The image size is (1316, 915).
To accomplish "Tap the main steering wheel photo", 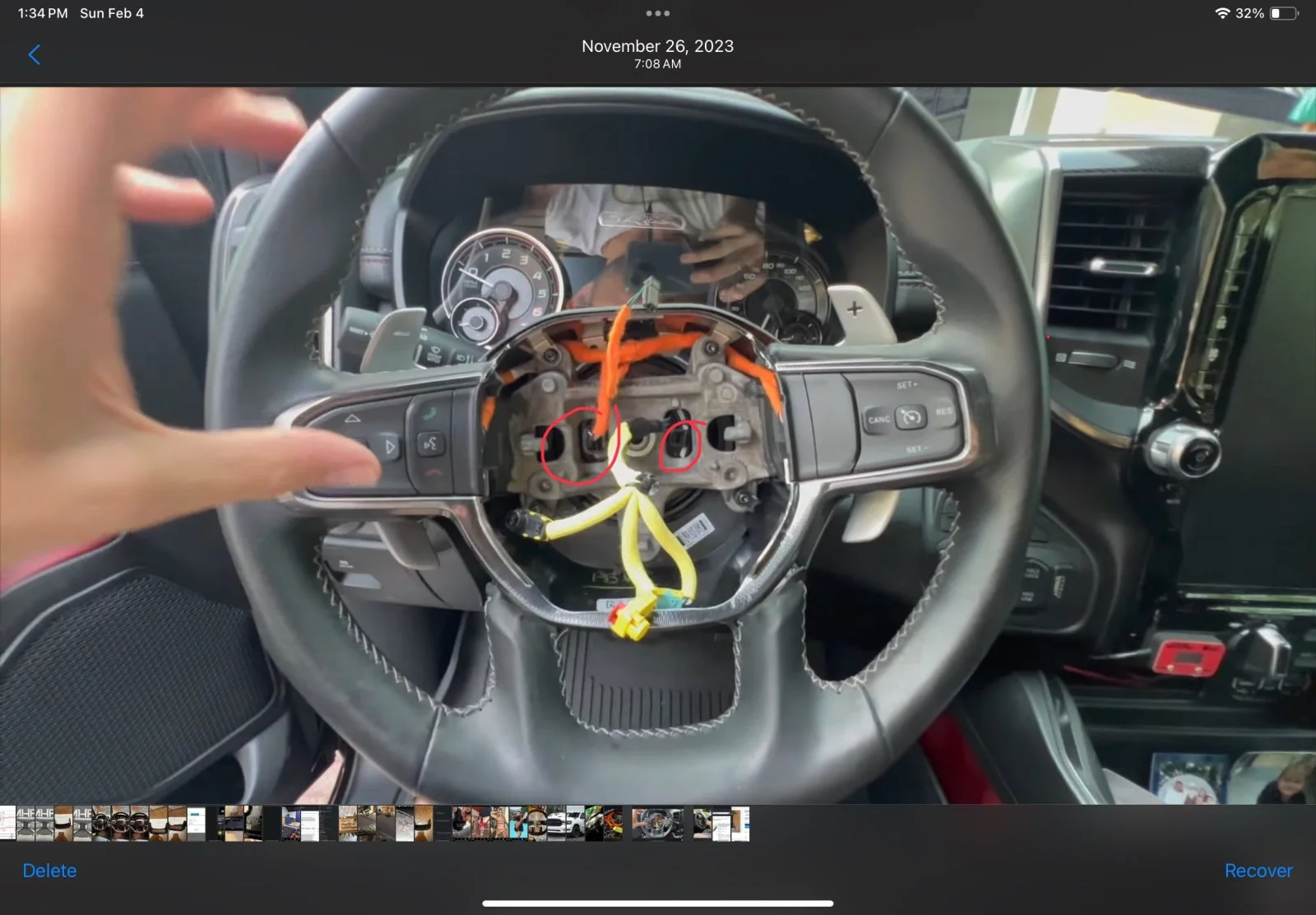I will click(658, 445).
